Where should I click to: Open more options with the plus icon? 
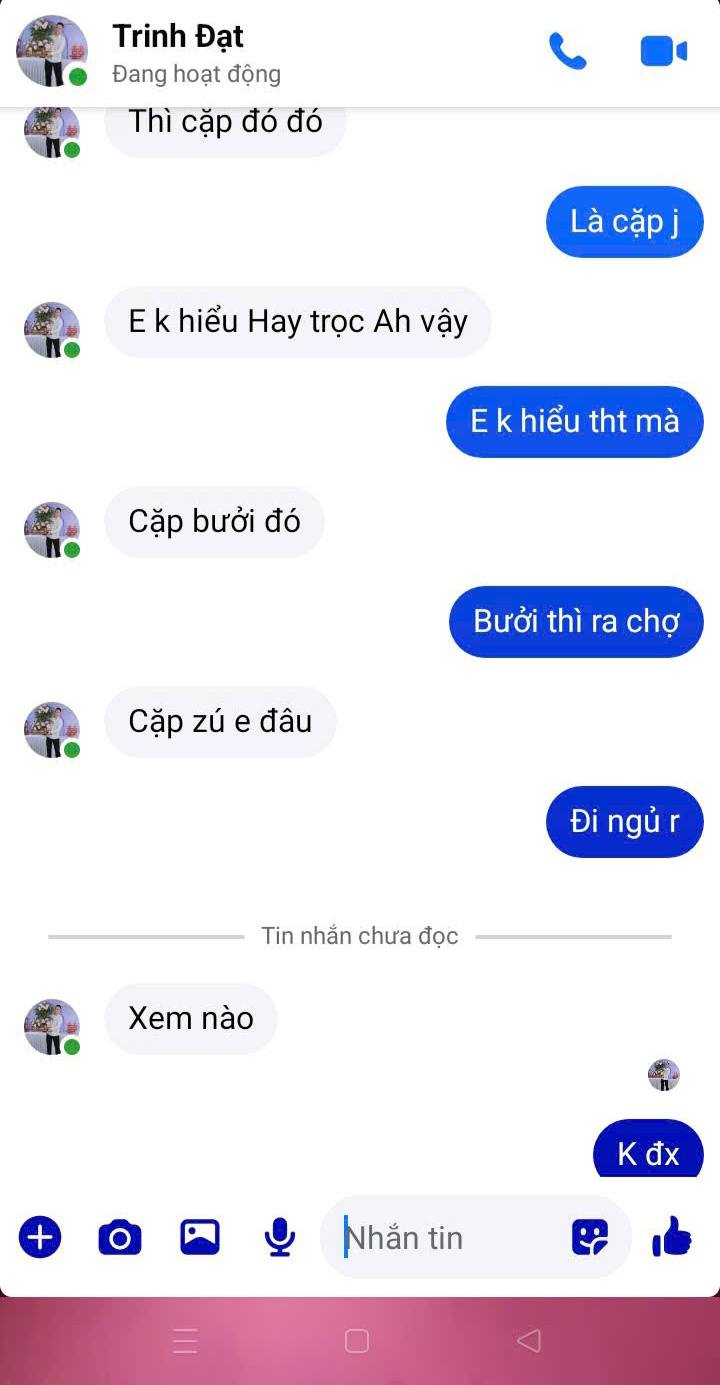(x=40, y=1237)
